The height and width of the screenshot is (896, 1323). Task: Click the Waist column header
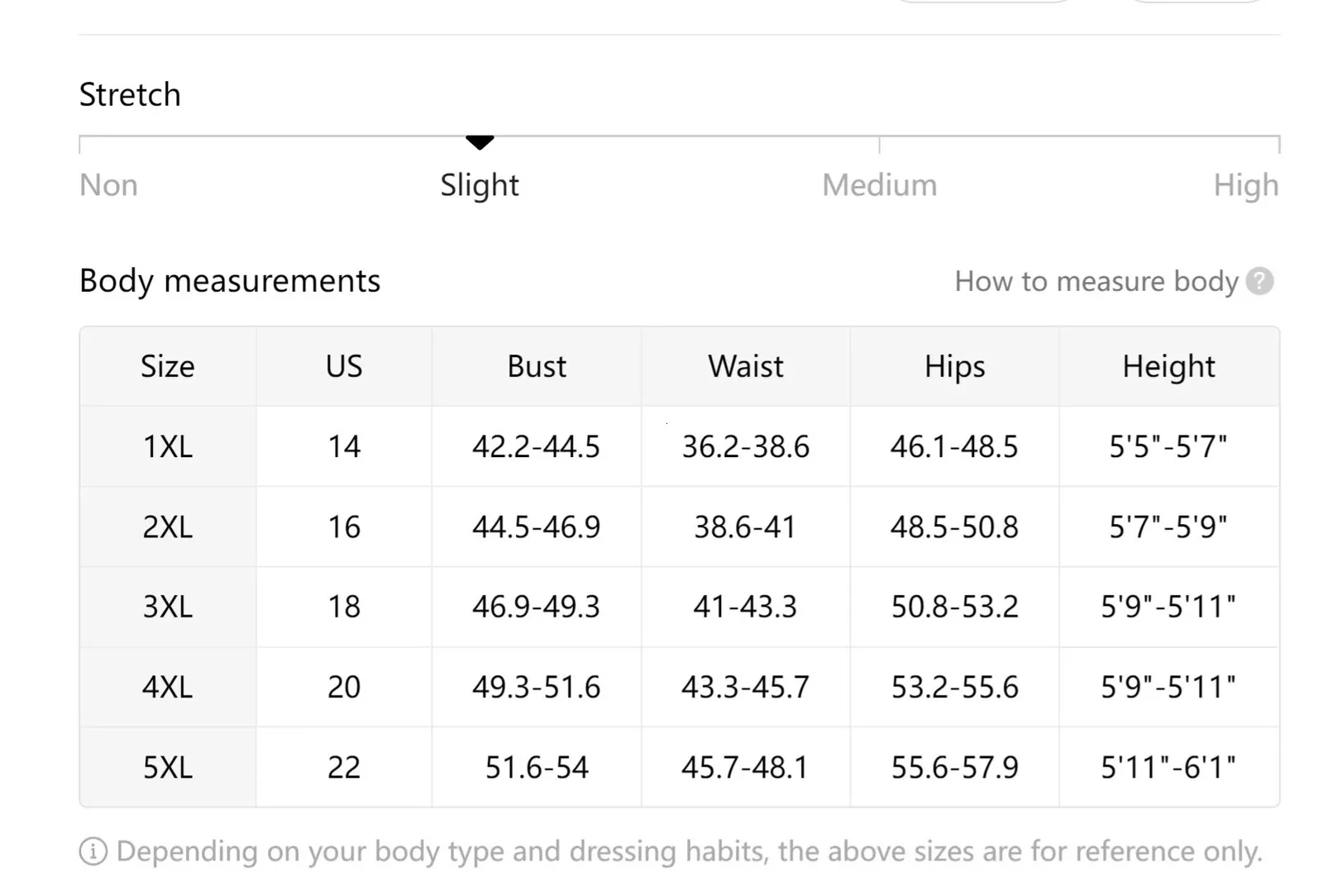click(x=746, y=366)
